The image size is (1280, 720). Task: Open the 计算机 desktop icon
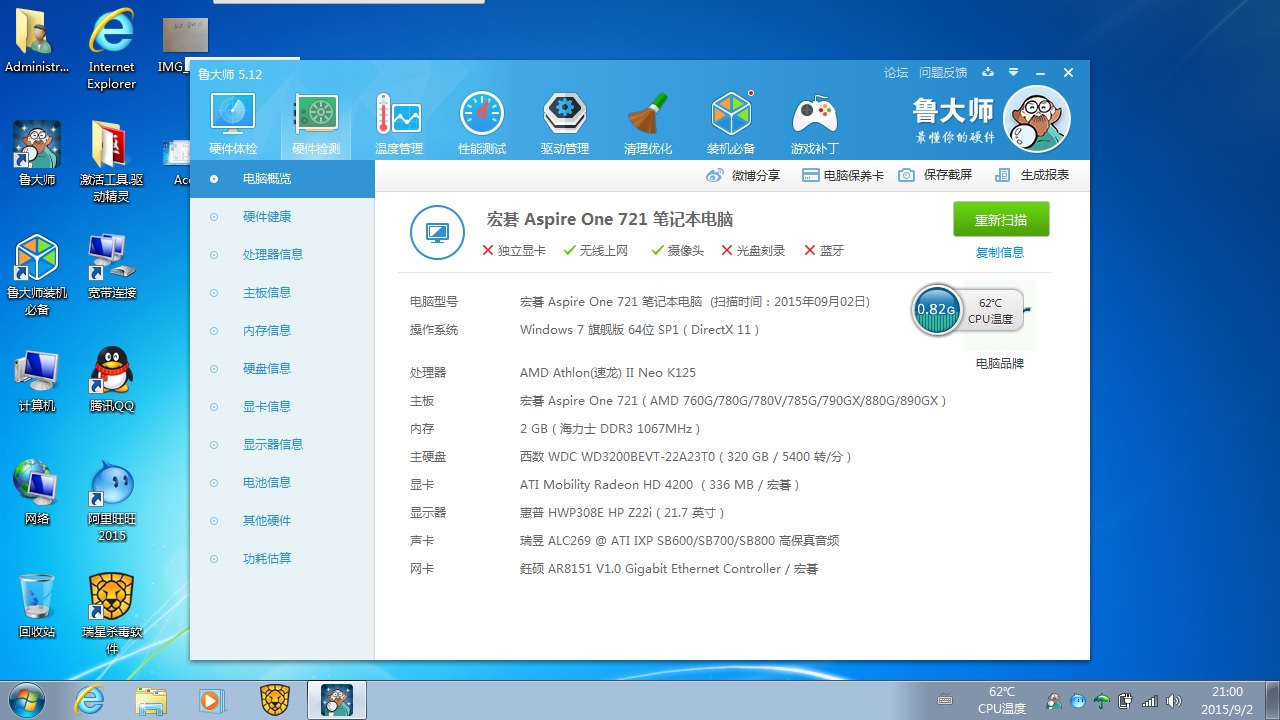(37, 380)
